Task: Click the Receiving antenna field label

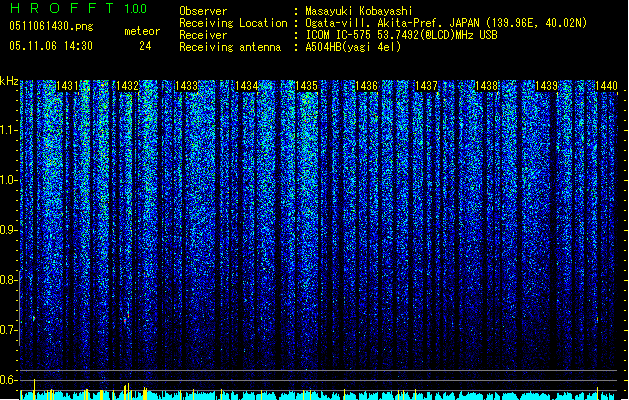Action: (x=230, y=47)
